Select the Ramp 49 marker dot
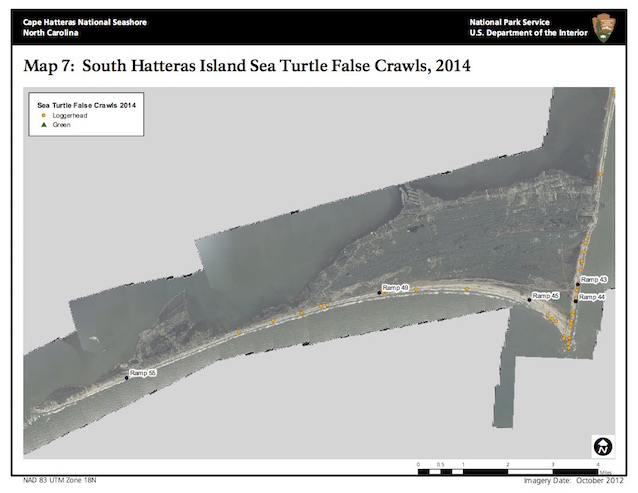The width and height of the screenshot is (638, 493). pos(381,293)
